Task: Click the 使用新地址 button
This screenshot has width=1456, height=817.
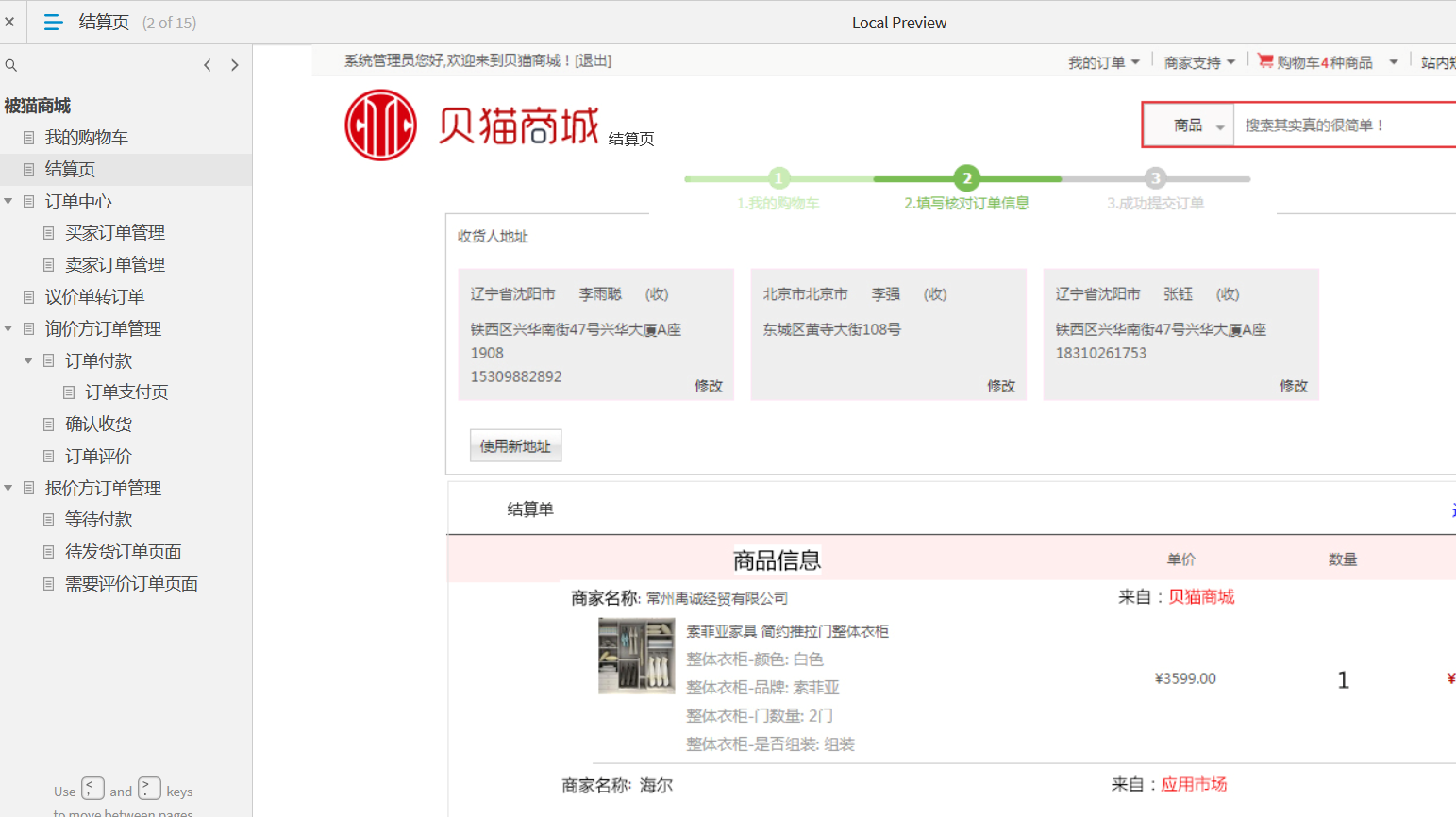Action: 515,446
